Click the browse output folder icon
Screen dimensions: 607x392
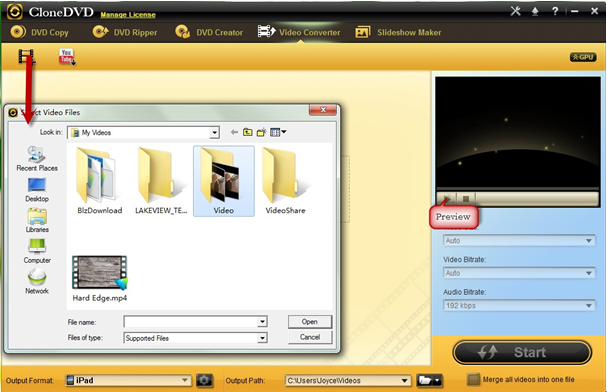tap(429, 381)
